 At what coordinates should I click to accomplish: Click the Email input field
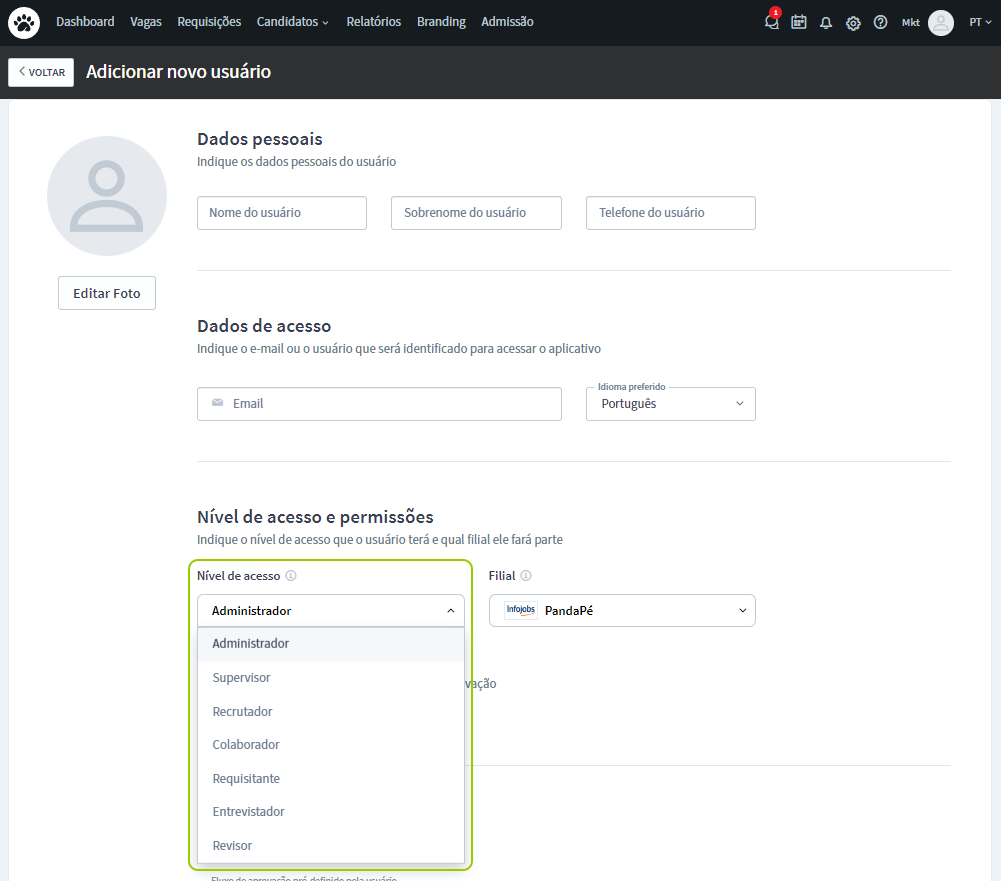pyautogui.click(x=379, y=404)
